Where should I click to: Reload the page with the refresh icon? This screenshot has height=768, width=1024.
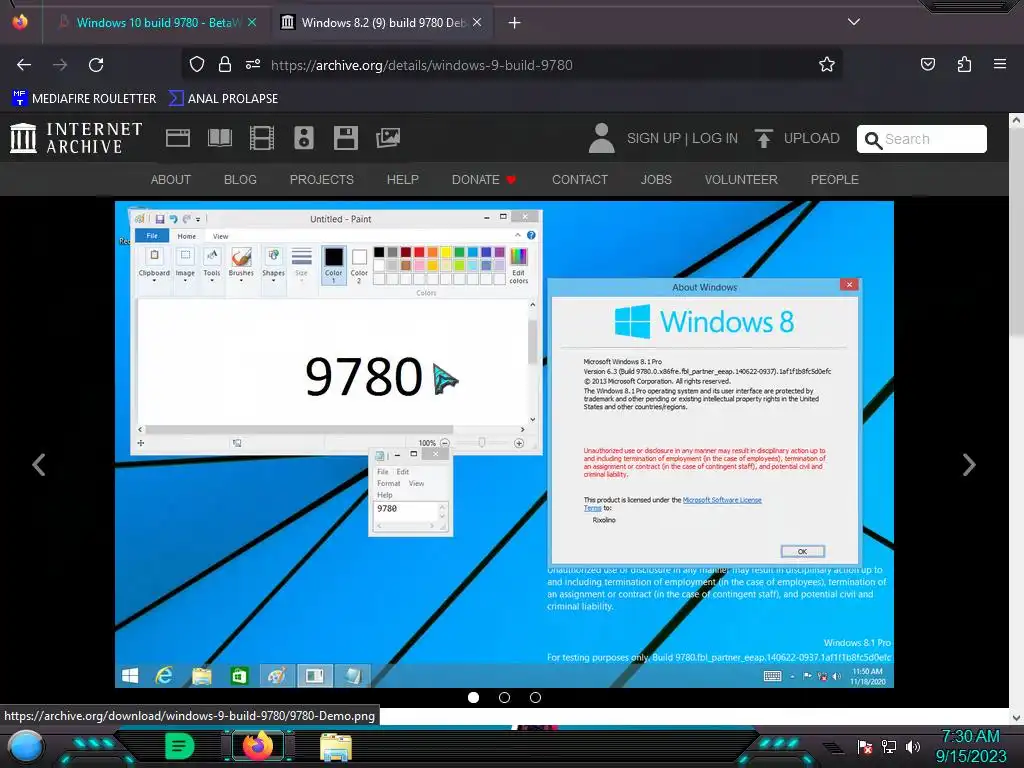(x=96, y=65)
